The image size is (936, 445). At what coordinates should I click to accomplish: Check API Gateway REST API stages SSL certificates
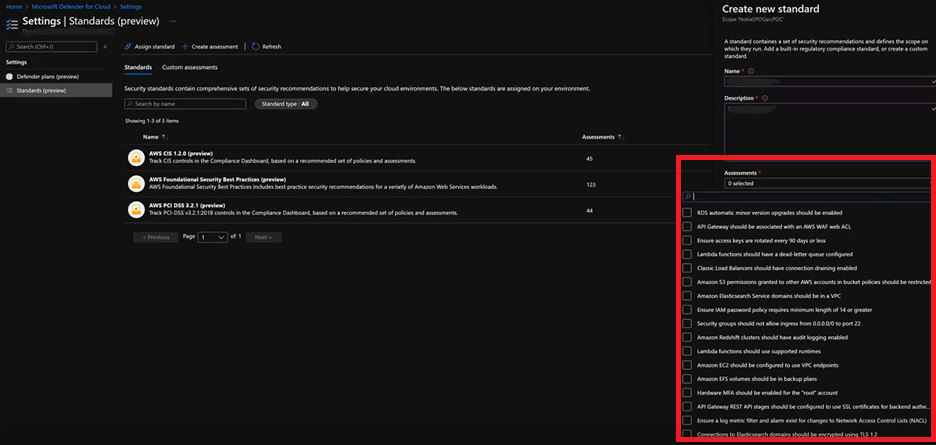[687, 406]
